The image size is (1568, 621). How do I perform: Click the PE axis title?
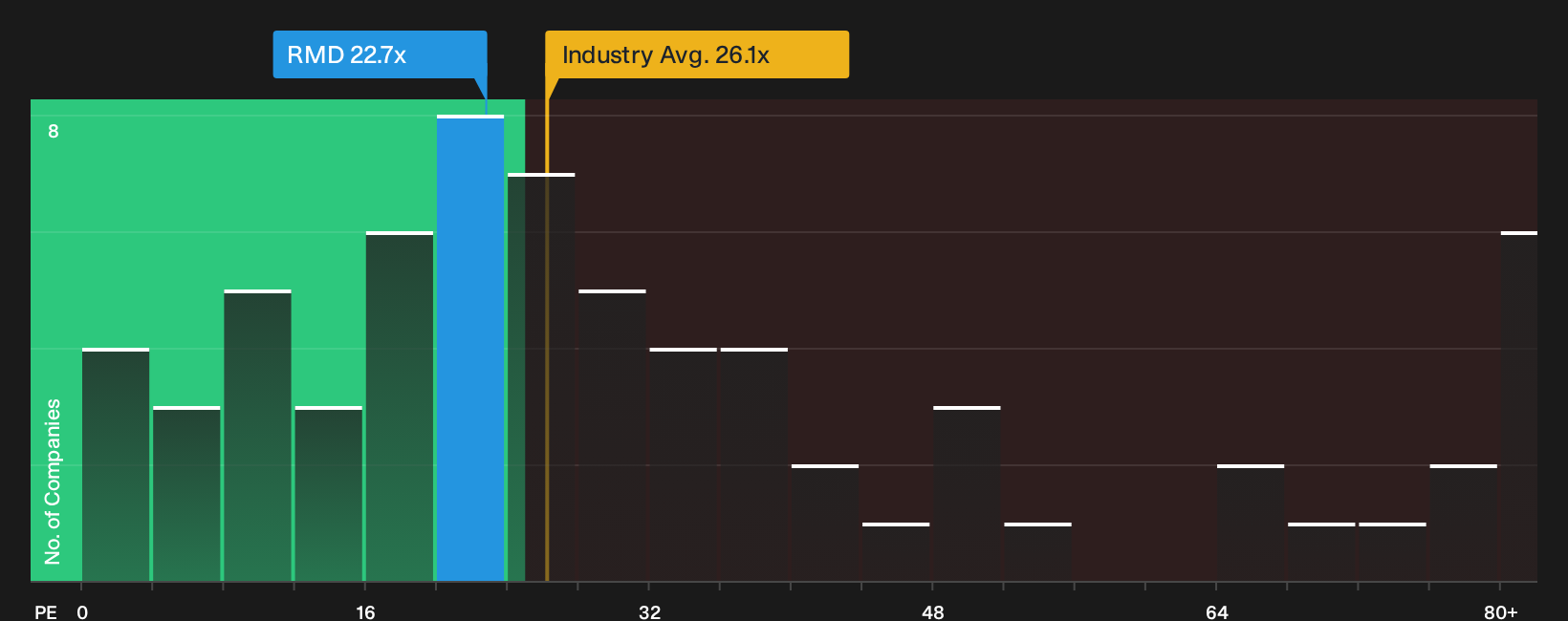(45, 611)
